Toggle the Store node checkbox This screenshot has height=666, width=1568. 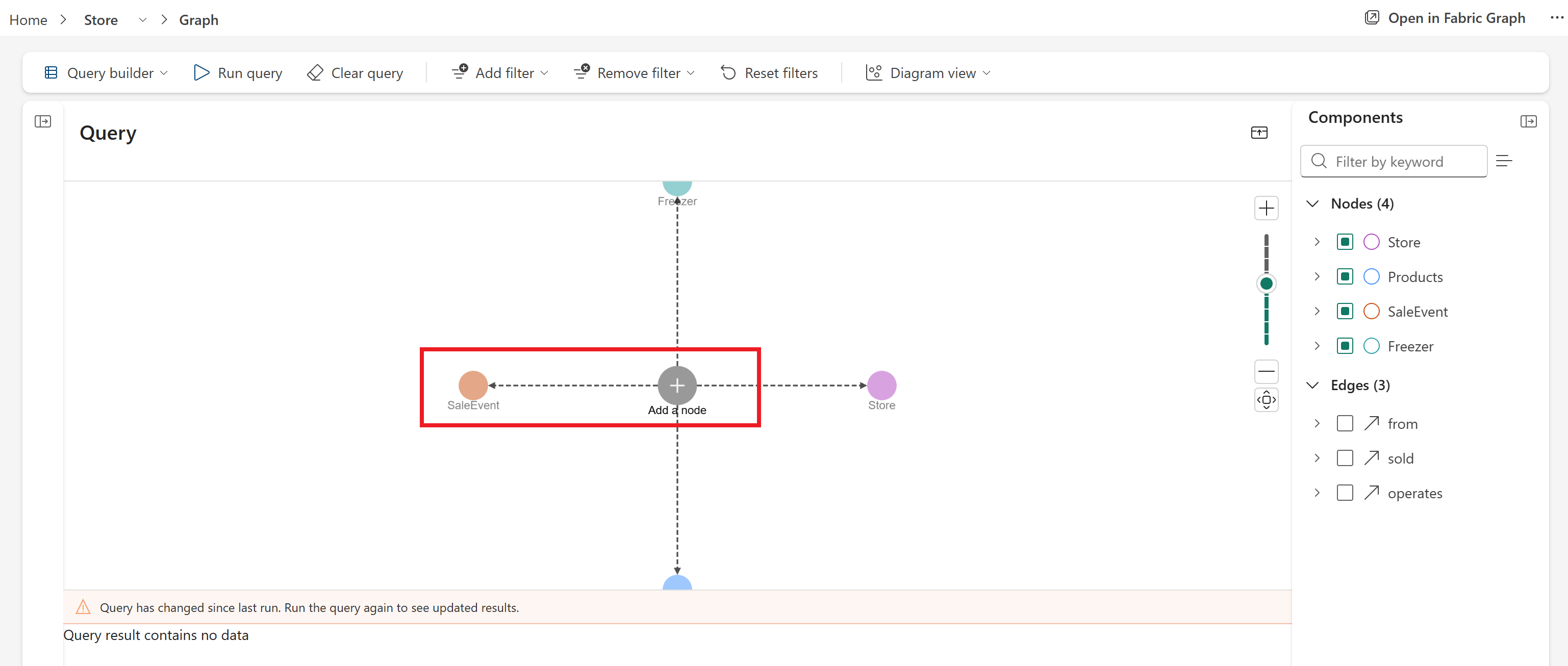pos(1345,242)
